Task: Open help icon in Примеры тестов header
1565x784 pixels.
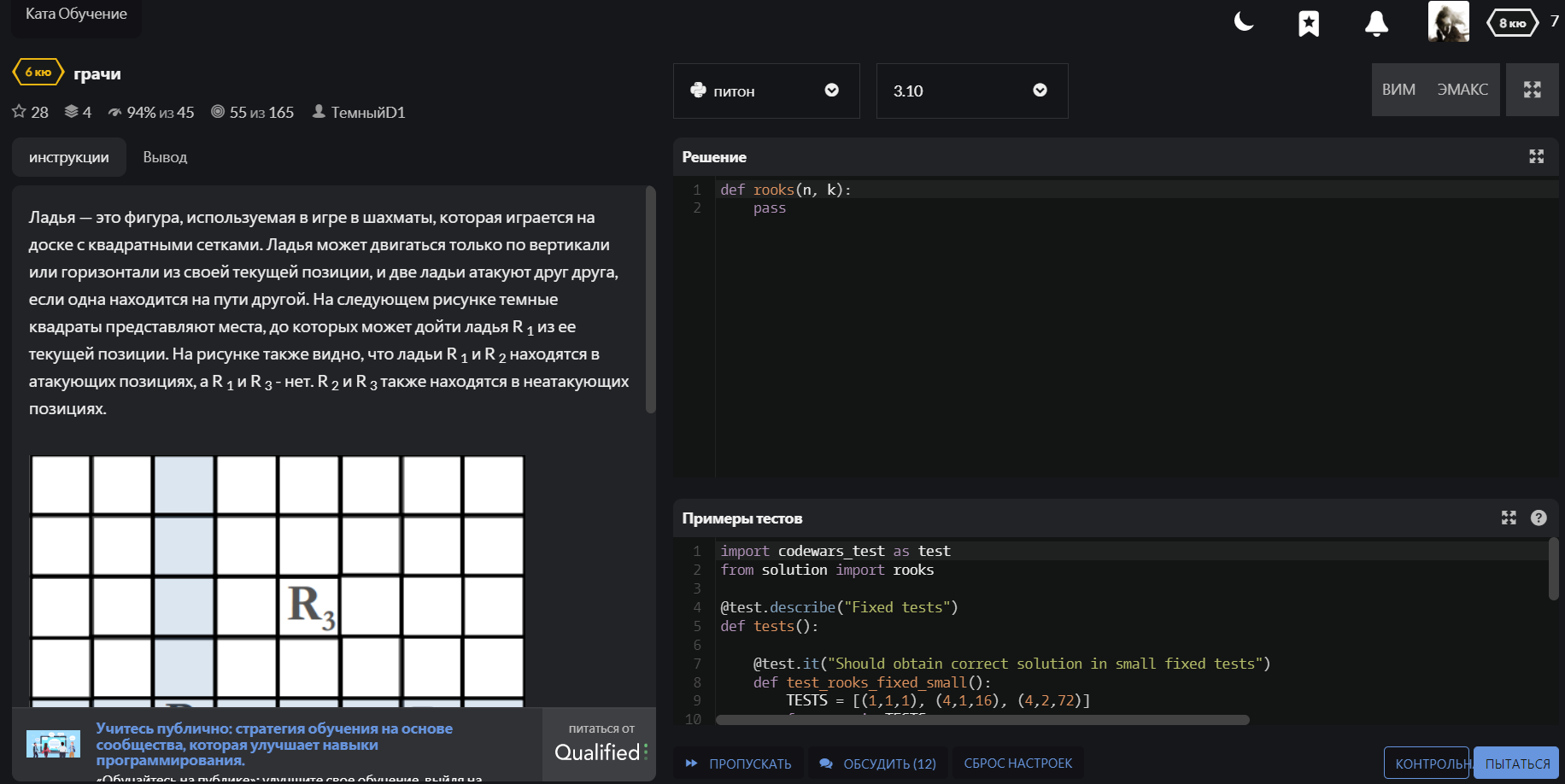Action: 1539,518
